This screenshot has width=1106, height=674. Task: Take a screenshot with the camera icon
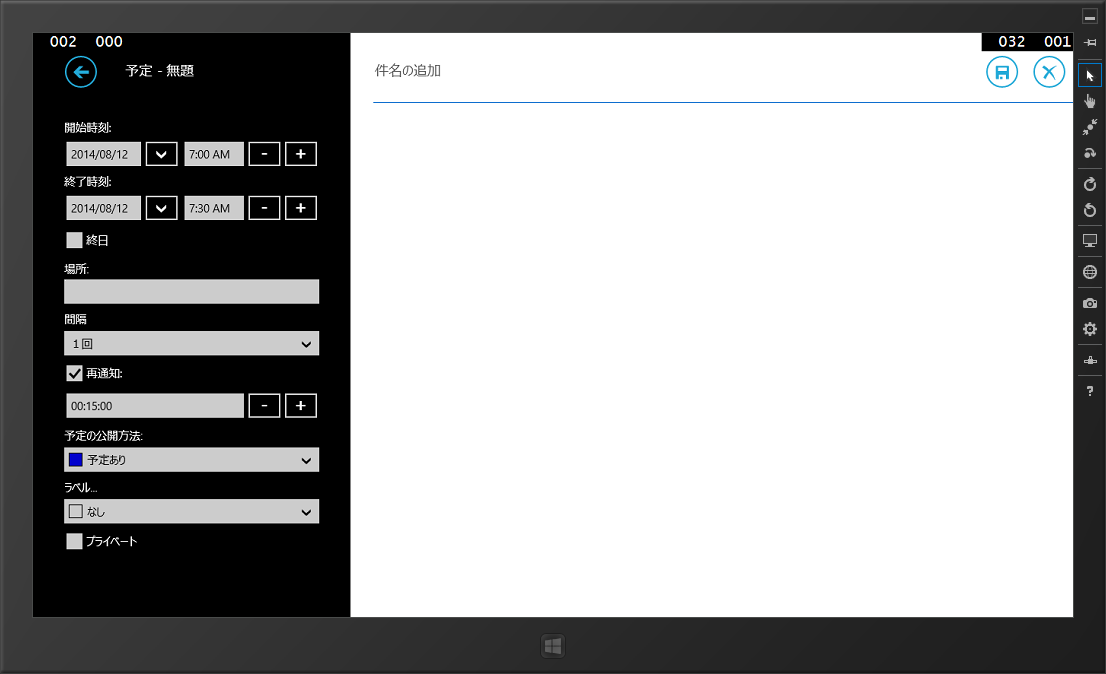(x=1090, y=303)
